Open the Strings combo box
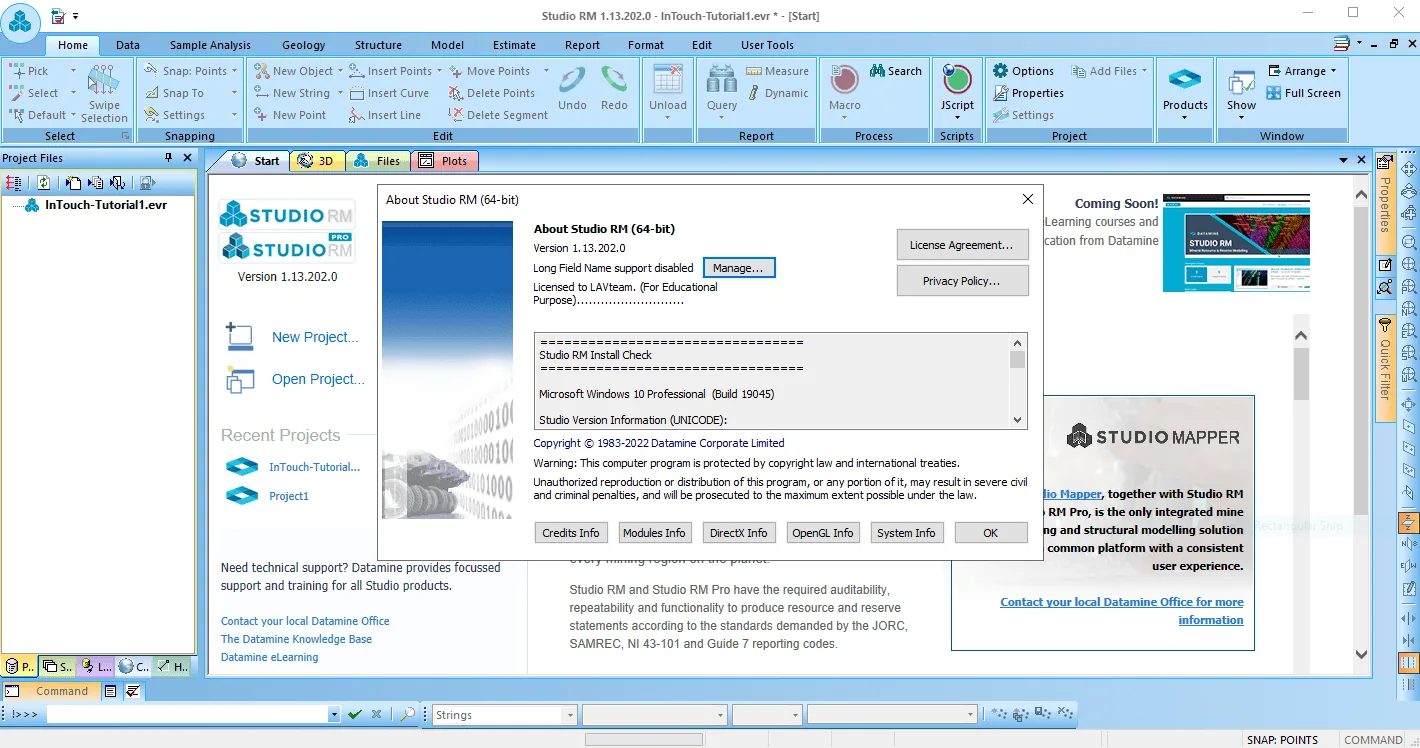This screenshot has height=748, width=1420. 505,715
